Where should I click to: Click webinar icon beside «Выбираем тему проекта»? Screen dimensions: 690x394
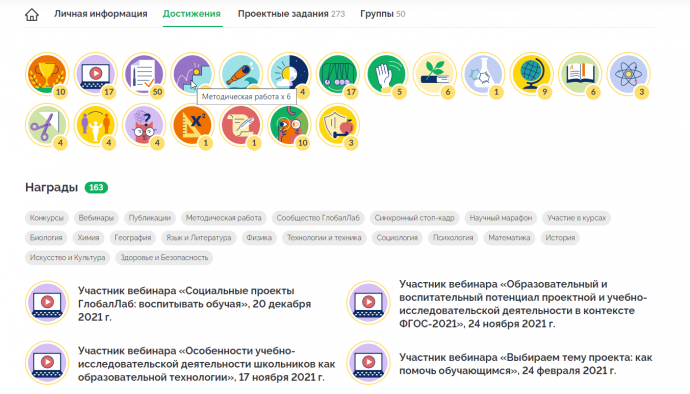click(368, 363)
